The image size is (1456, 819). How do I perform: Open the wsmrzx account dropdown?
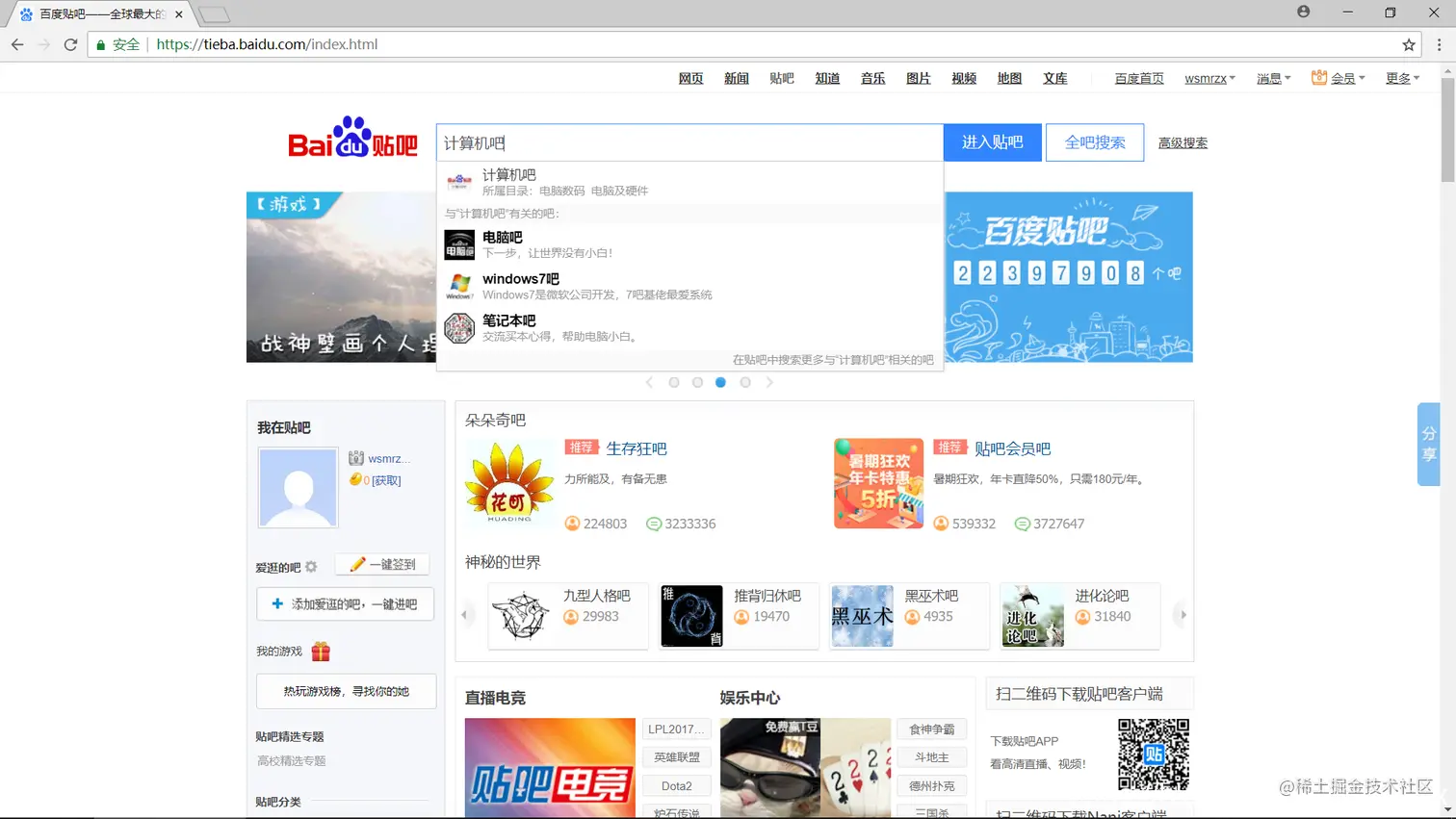(1209, 78)
